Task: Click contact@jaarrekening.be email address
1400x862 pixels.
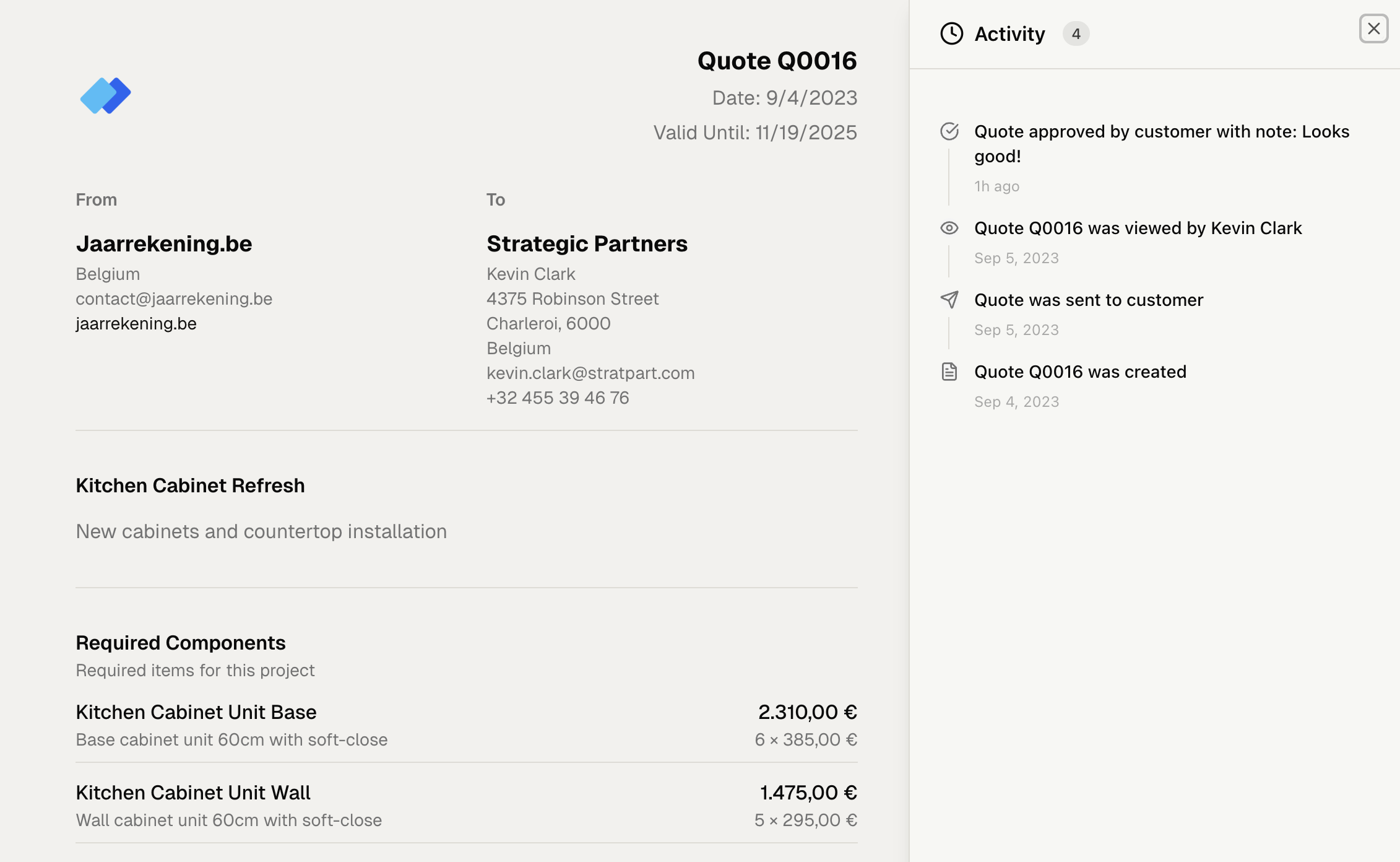Action: tap(174, 298)
